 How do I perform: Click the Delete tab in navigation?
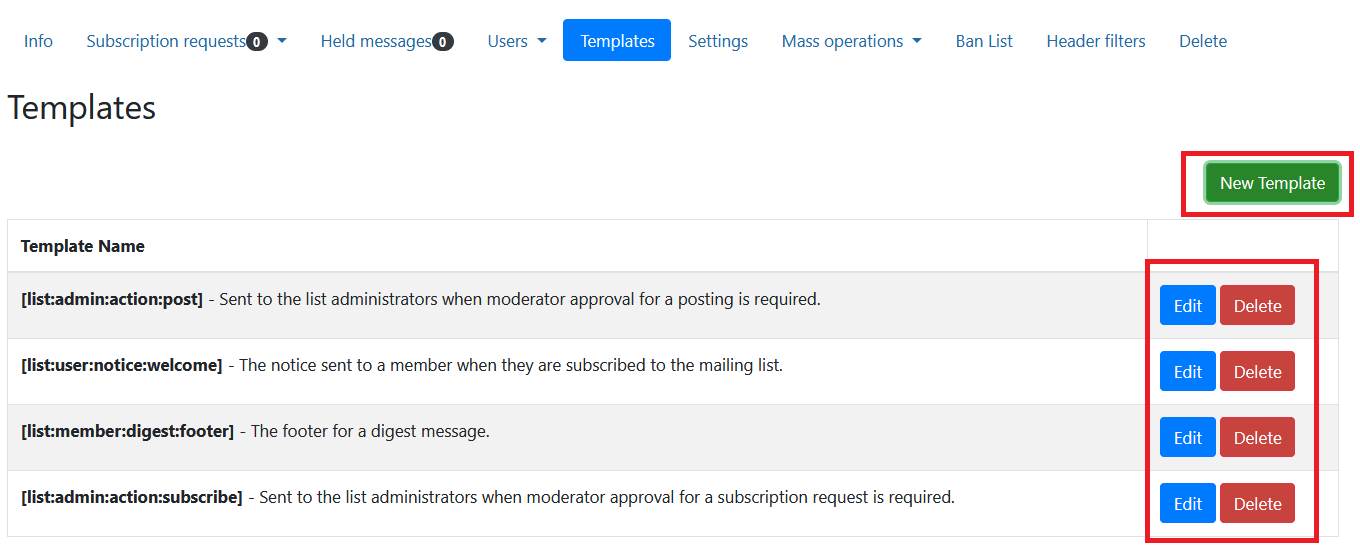pos(1202,41)
